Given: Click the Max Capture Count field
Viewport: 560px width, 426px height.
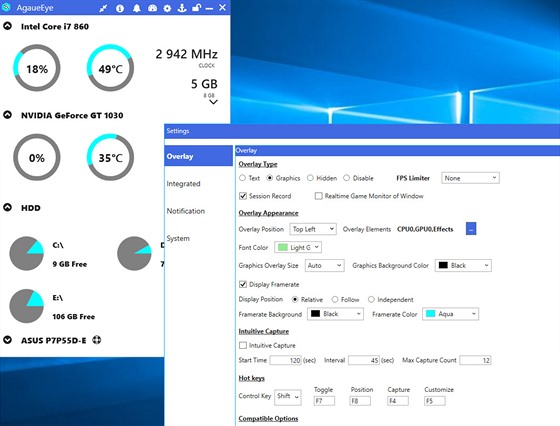Looking at the screenshot, I should [x=475, y=360].
